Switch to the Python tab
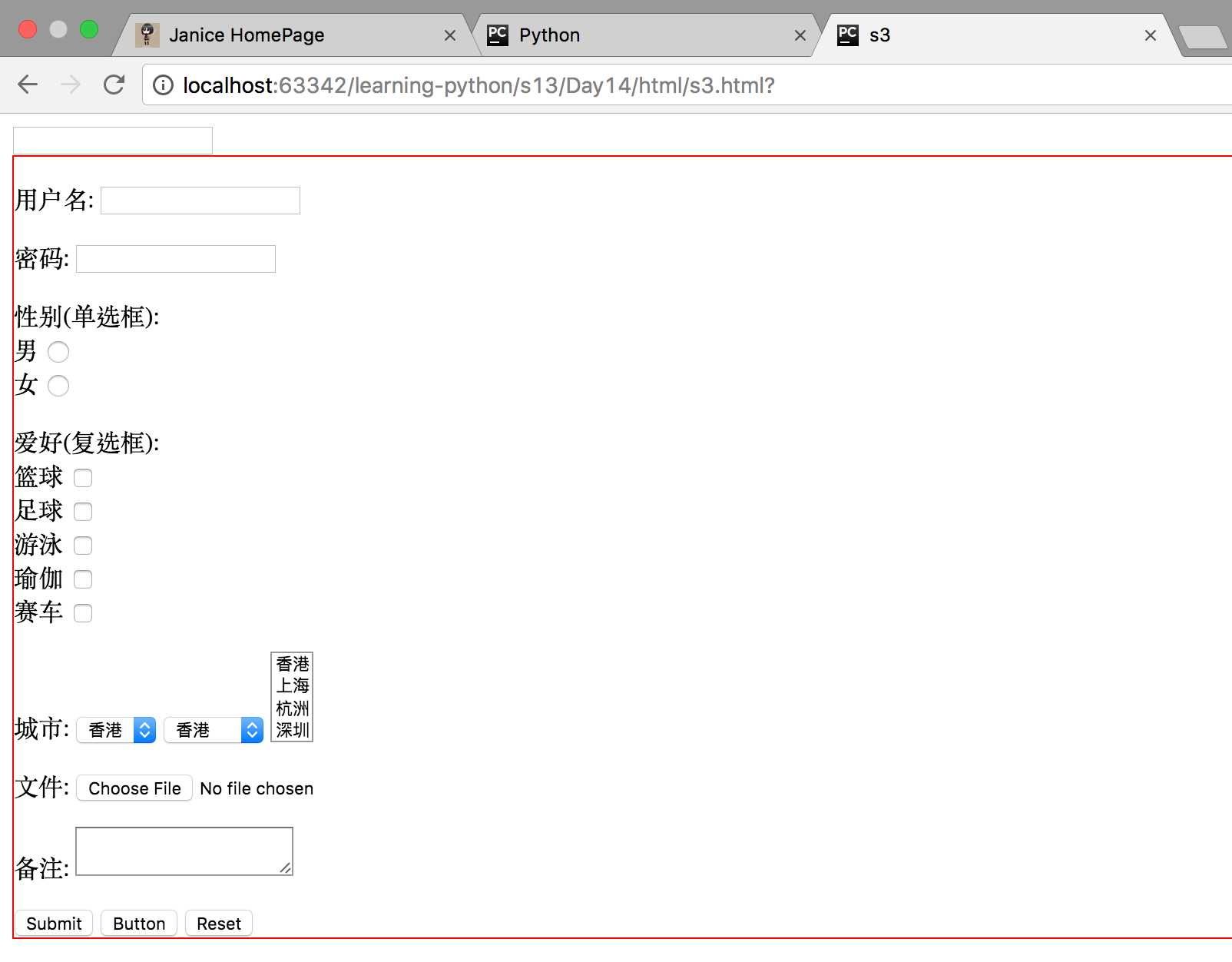Viewport: 1232px width, 962px height. click(645, 35)
